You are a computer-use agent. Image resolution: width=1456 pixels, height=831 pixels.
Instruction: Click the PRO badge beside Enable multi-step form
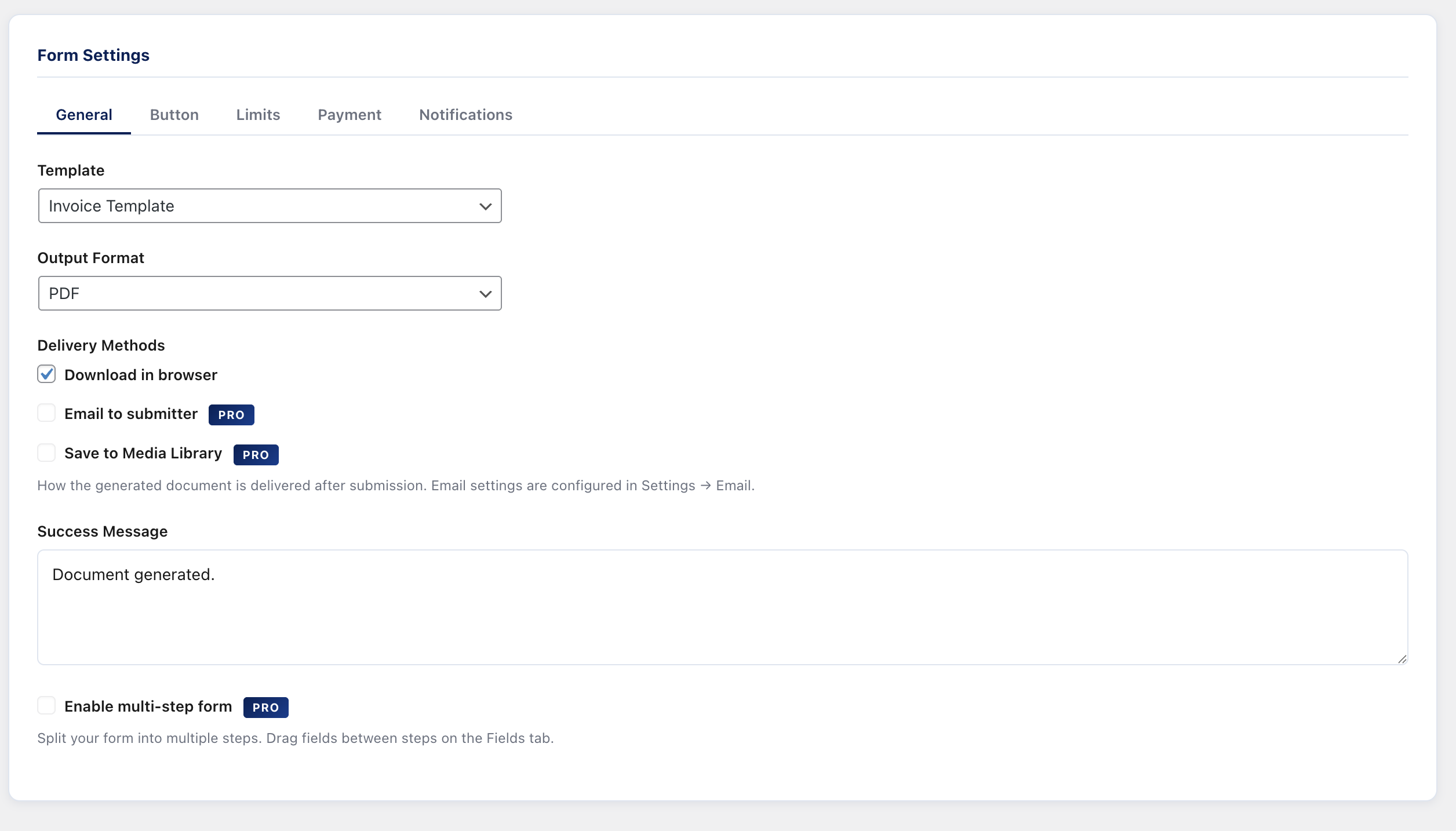click(x=265, y=707)
